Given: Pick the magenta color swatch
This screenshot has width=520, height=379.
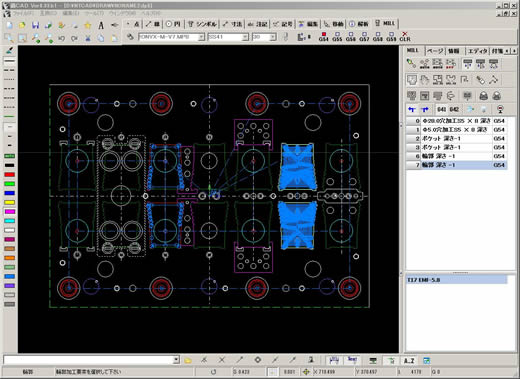Looking at the screenshot, I should pos(9,212).
